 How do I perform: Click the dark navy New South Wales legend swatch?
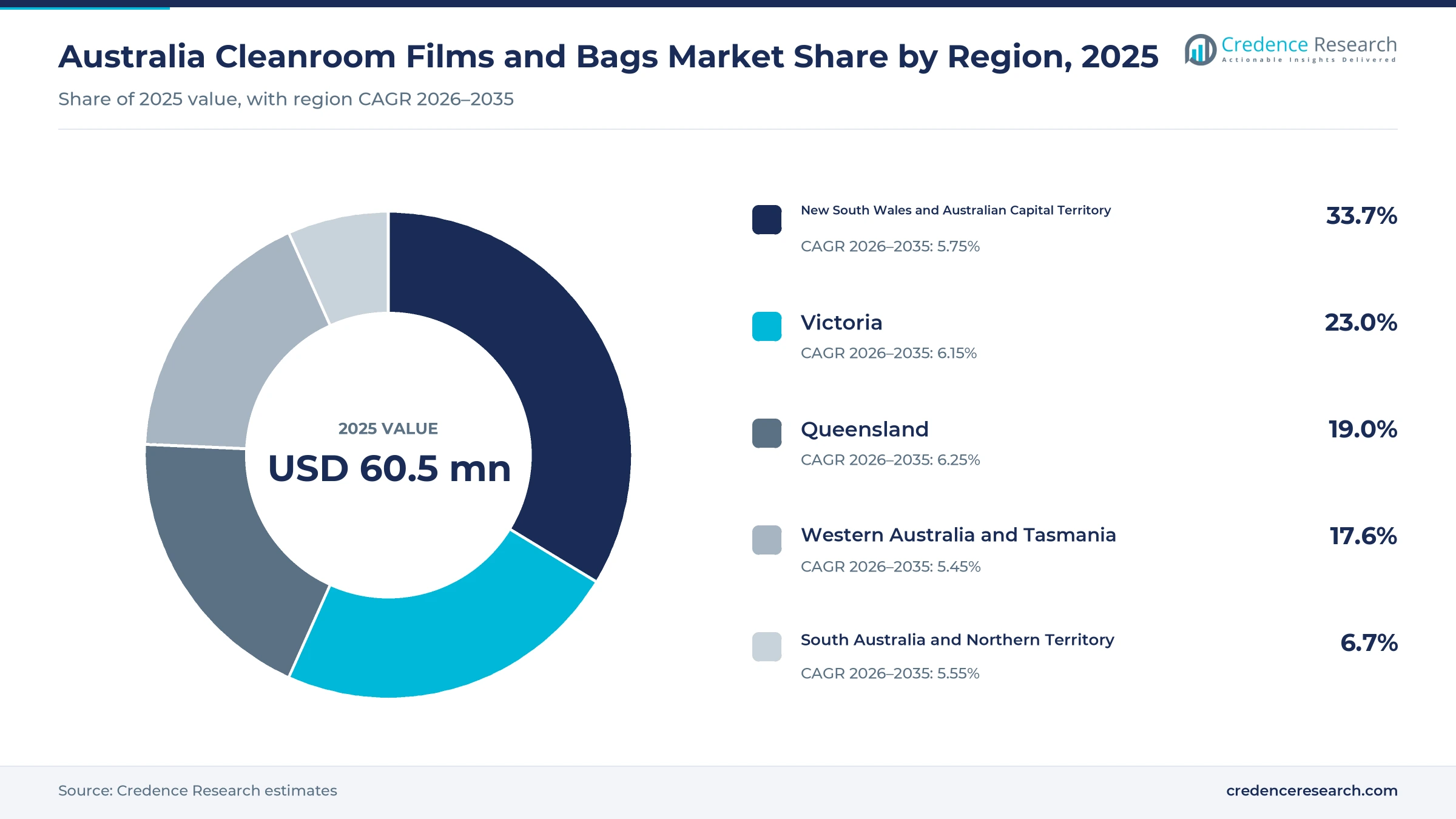coord(767,220)
